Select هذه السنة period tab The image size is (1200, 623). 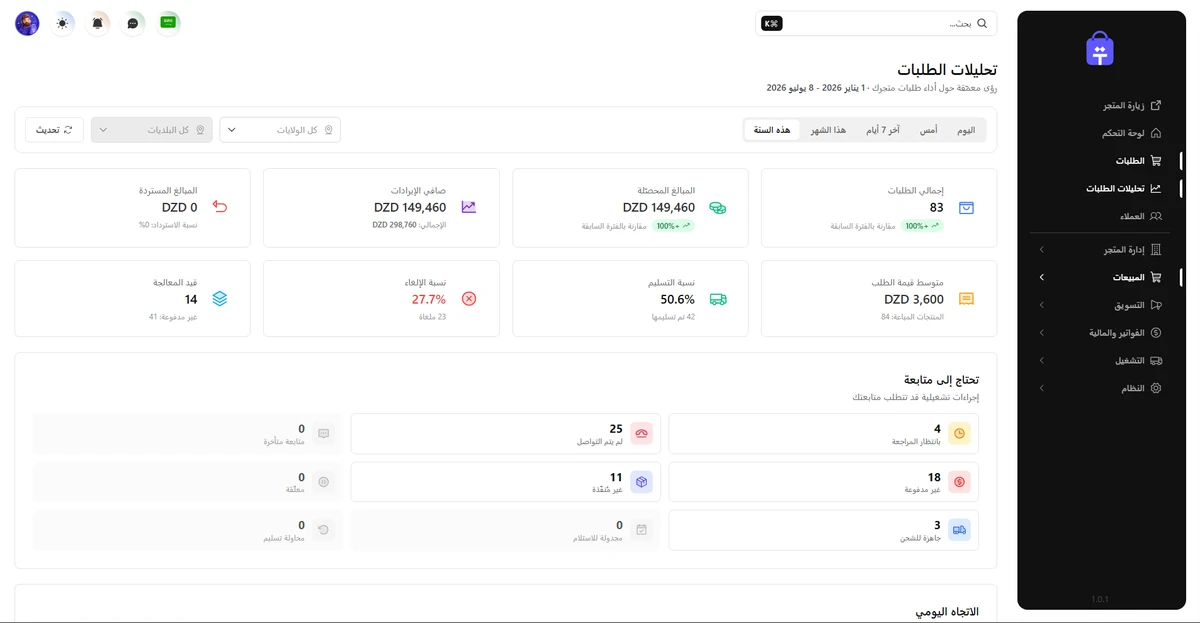coord(772,130)
